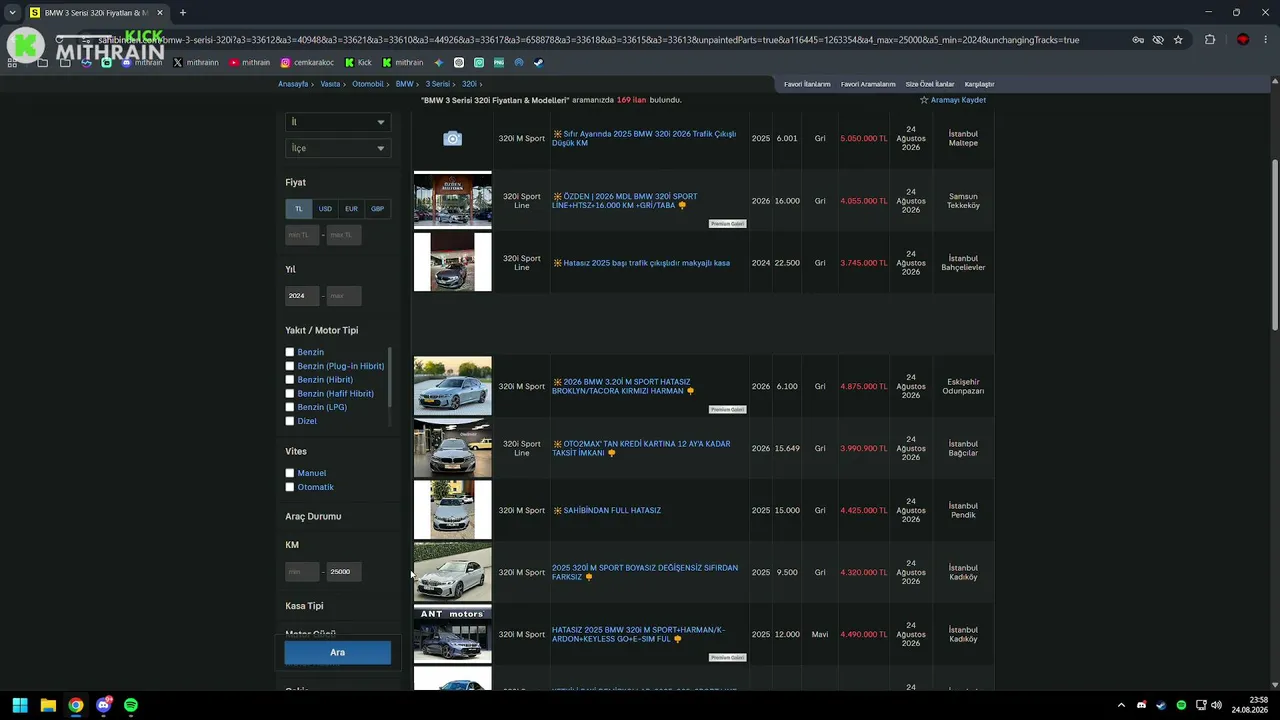
Task: Open the 3 Serisi breadcrumb link
Action: tap(438, 84)
